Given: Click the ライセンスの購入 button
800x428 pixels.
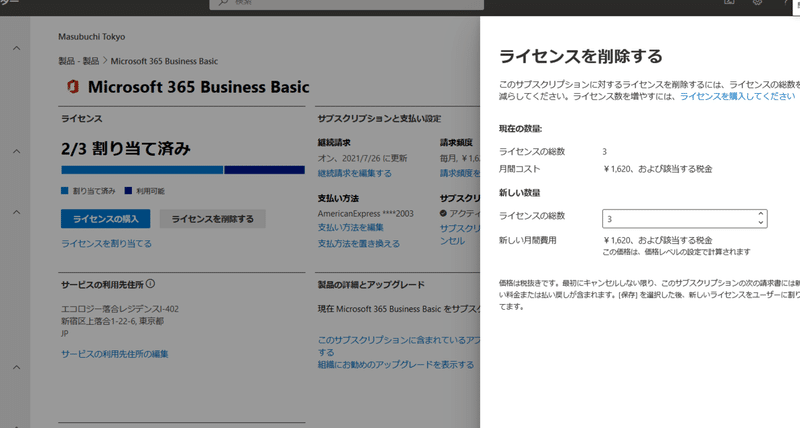Looking at the screenshot, I should (x=106, y=219).
